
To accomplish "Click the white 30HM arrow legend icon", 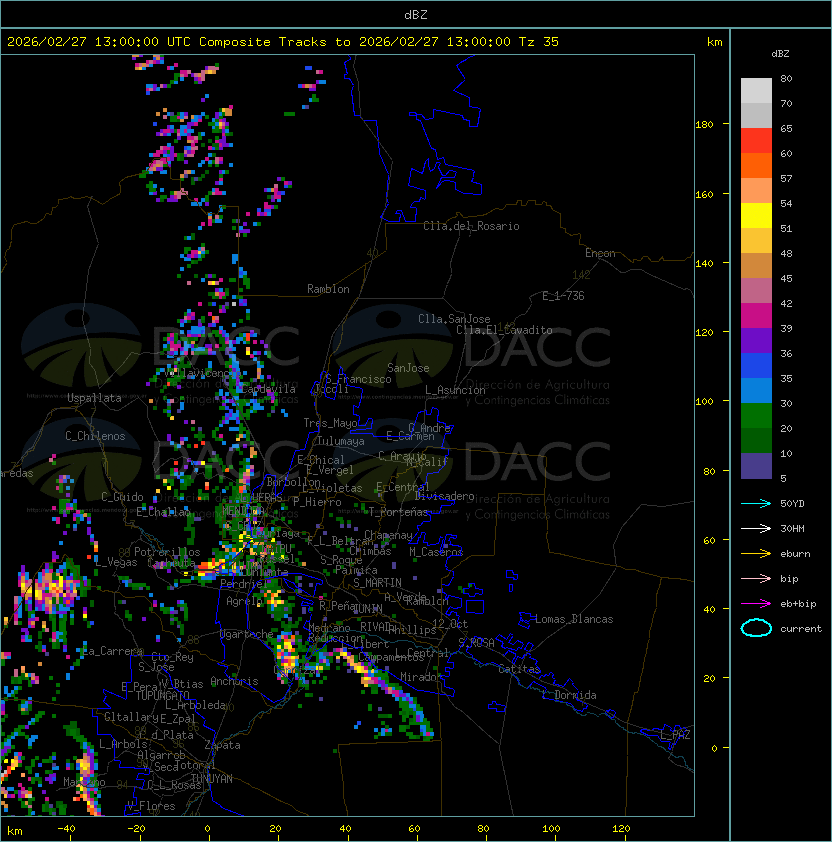I will (756, 528).
